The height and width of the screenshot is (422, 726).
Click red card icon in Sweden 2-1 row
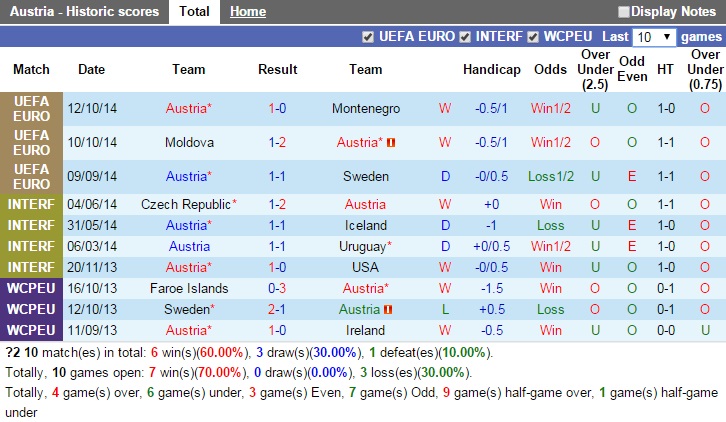pos(389,310)
